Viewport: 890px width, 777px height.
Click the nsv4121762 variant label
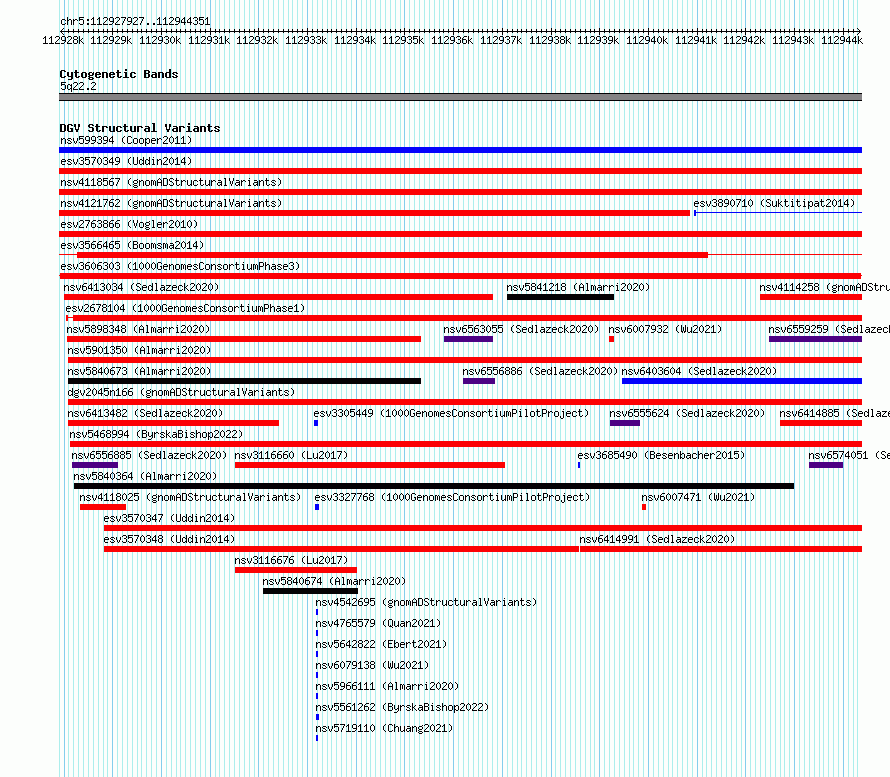click(x=171, y=203)
